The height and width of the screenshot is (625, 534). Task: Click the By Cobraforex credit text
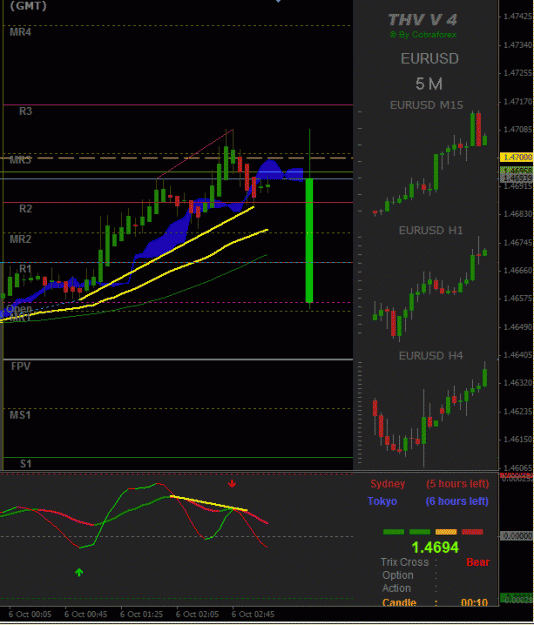[423, 35]
